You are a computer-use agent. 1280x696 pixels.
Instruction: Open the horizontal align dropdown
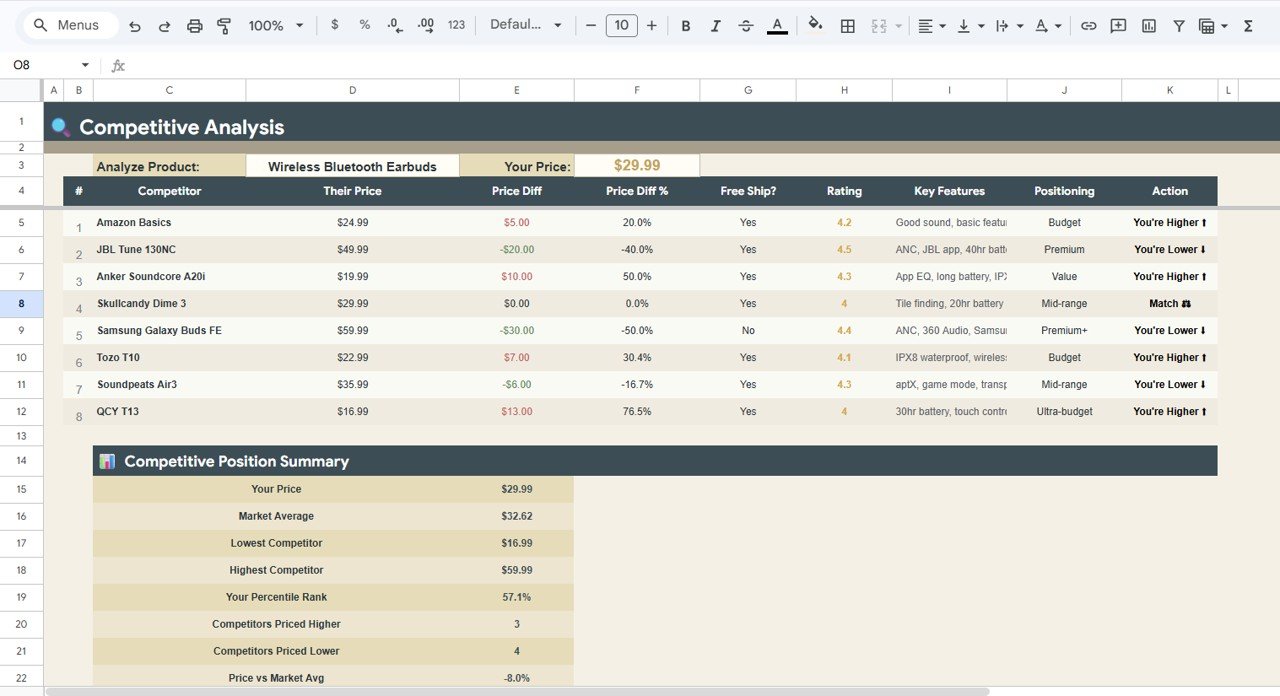pyautogui.click(x=932, y=26)
